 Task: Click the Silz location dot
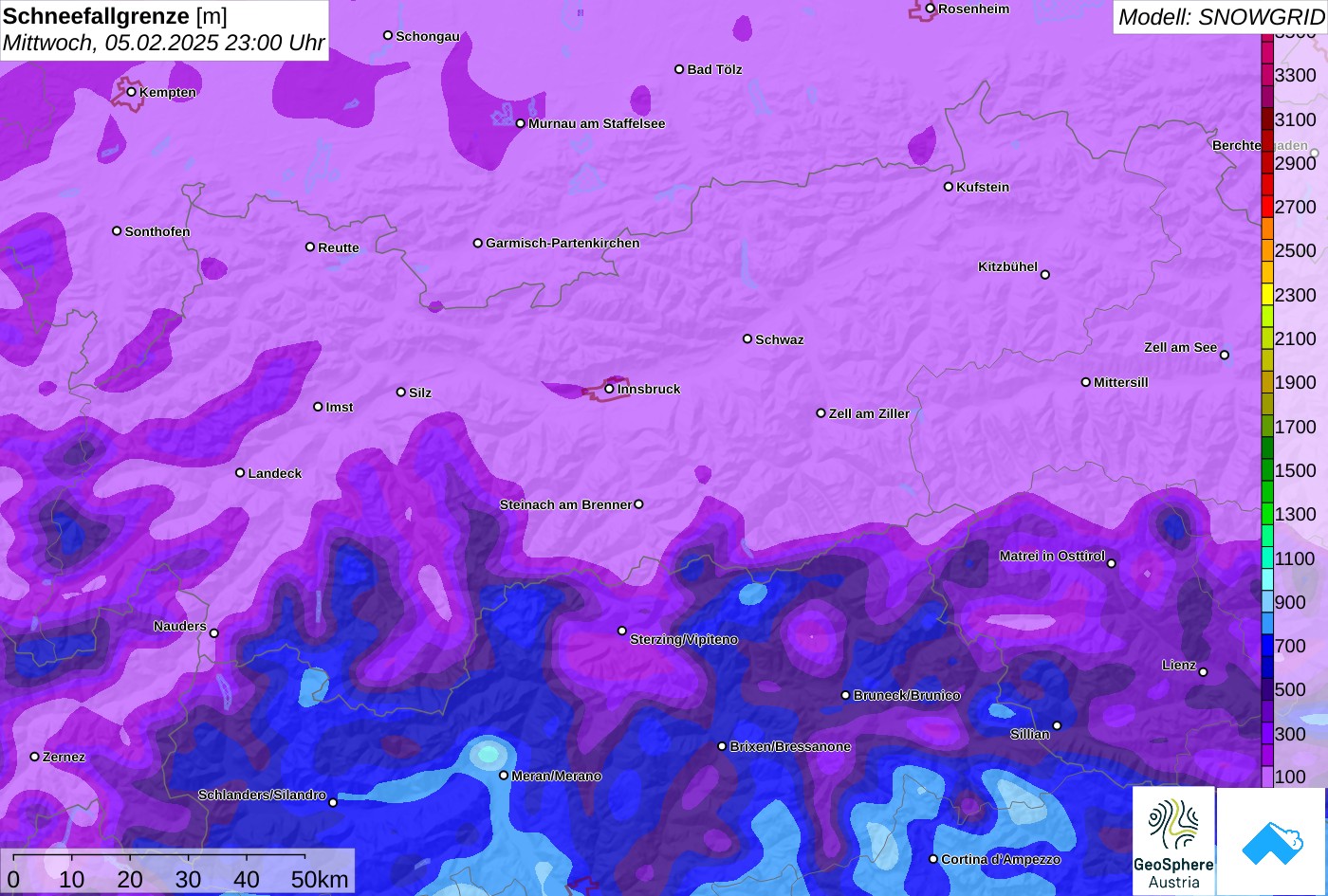(x=401, y=392)
